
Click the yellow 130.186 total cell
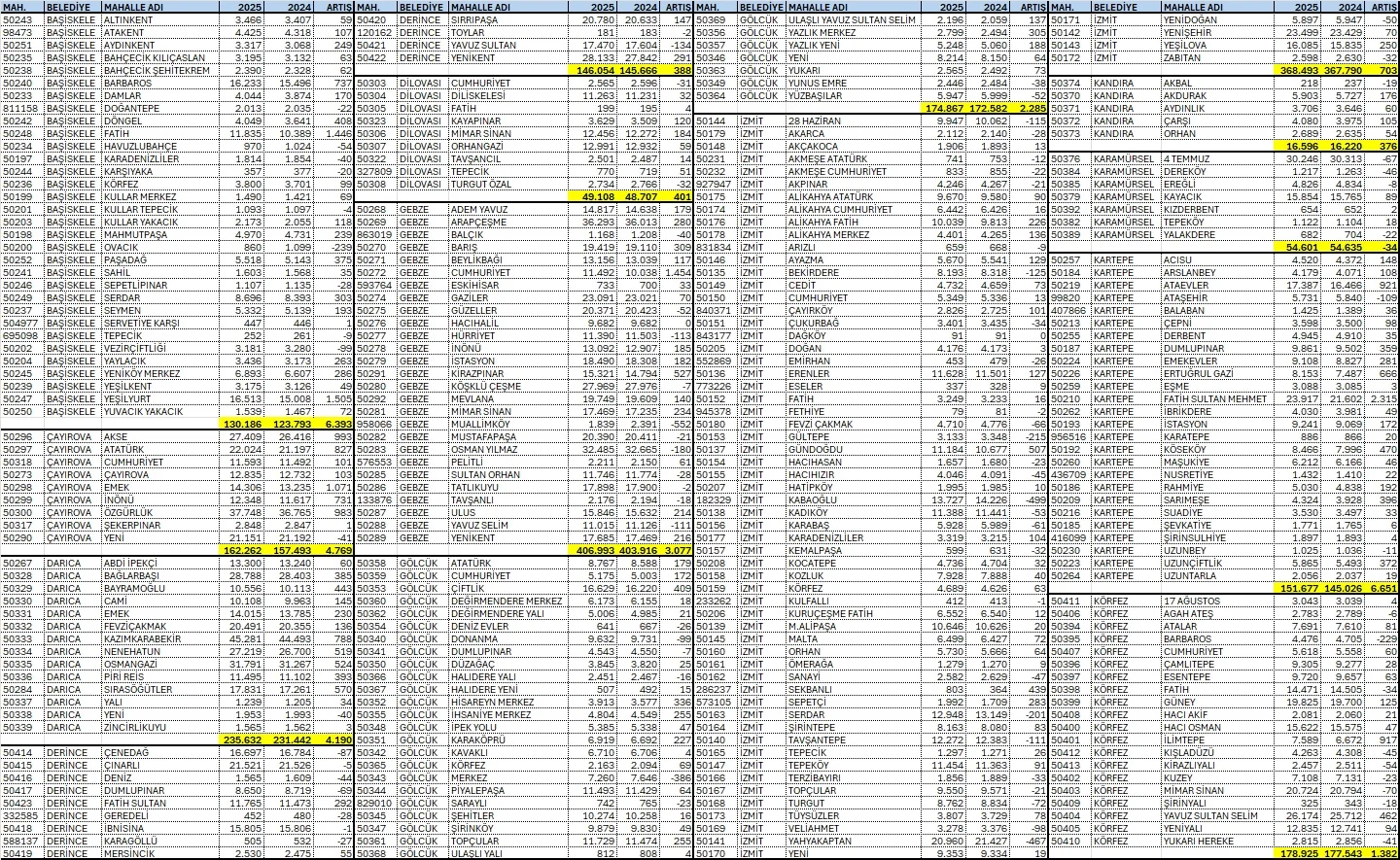point(241,425)
